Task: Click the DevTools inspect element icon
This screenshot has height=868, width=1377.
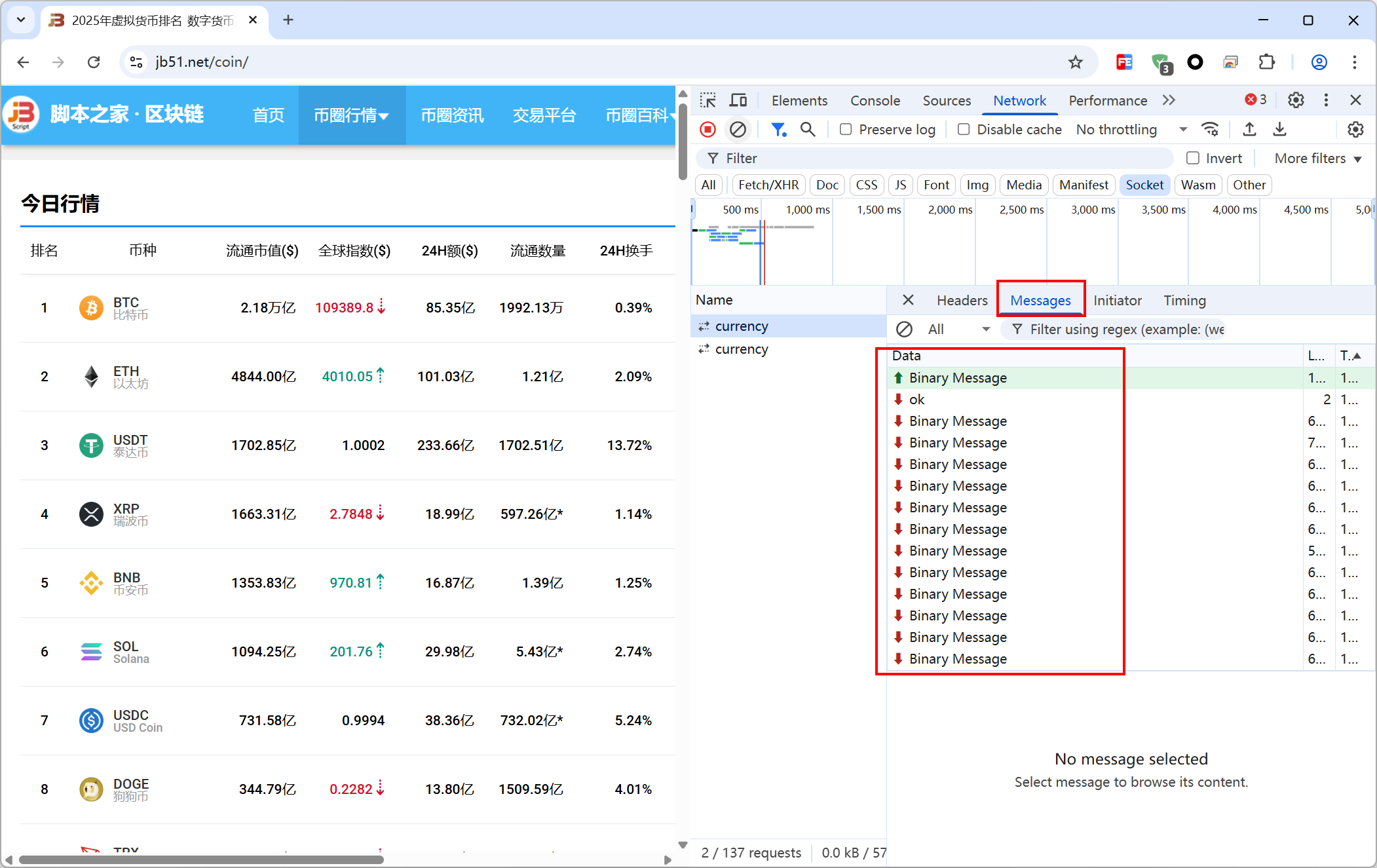Action: (707, 100)
